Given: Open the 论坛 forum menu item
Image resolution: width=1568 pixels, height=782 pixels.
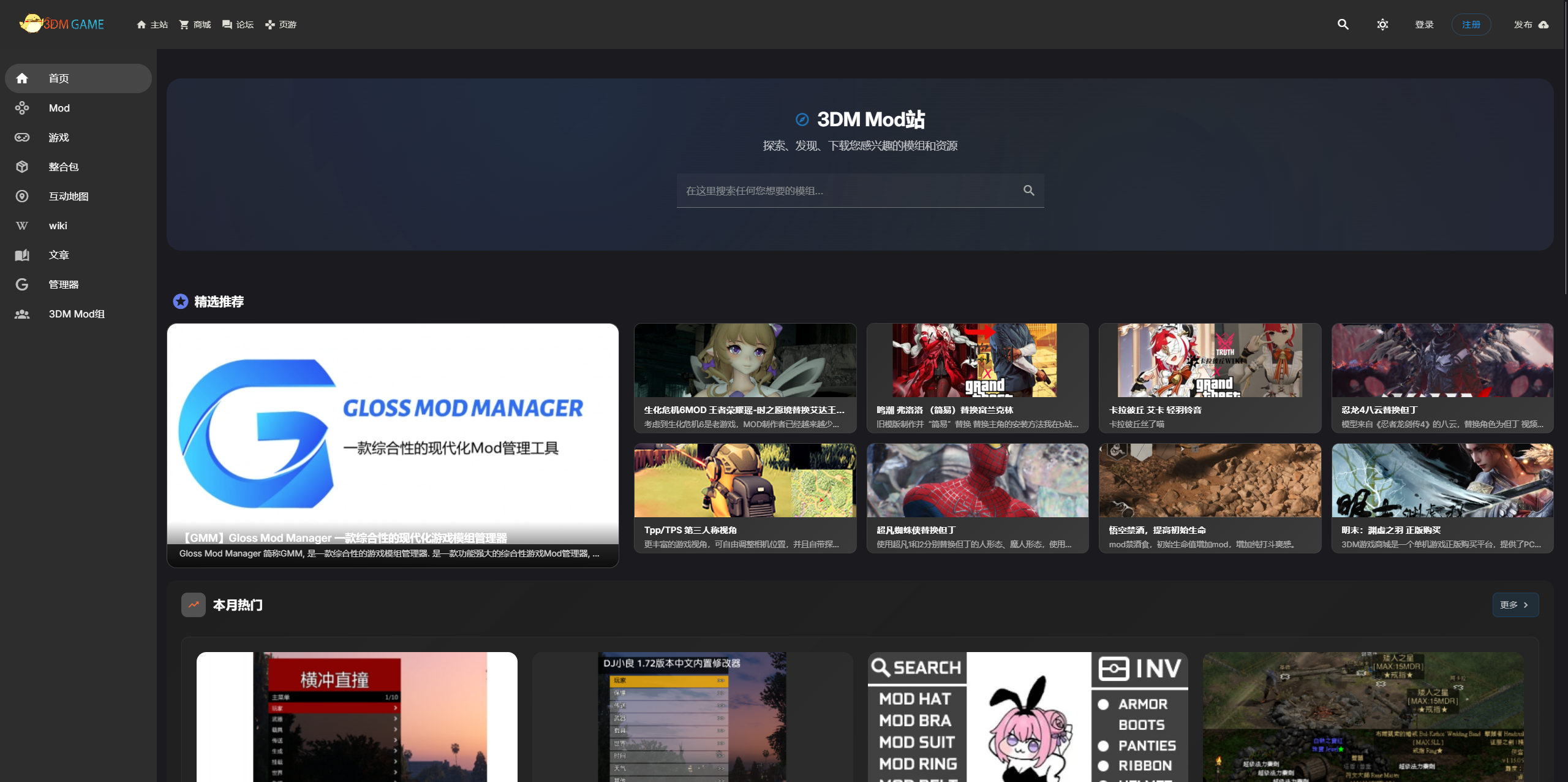Looking at the screenshot, I should [x=238, y=25].
